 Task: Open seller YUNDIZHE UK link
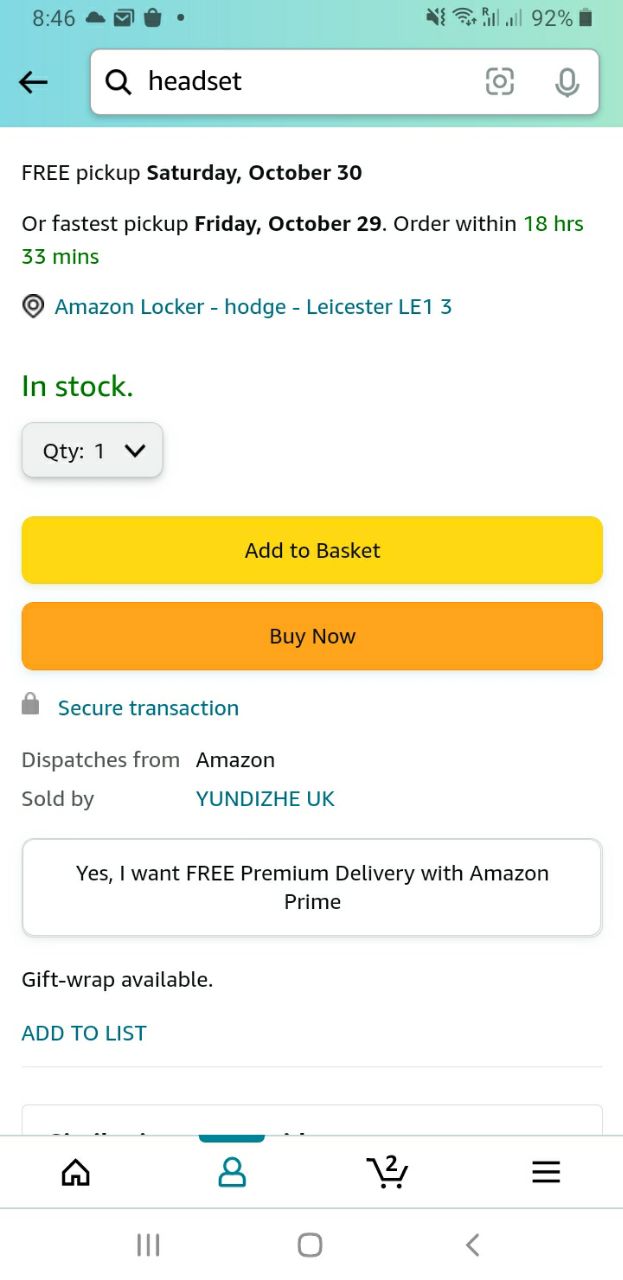[265, 799]
